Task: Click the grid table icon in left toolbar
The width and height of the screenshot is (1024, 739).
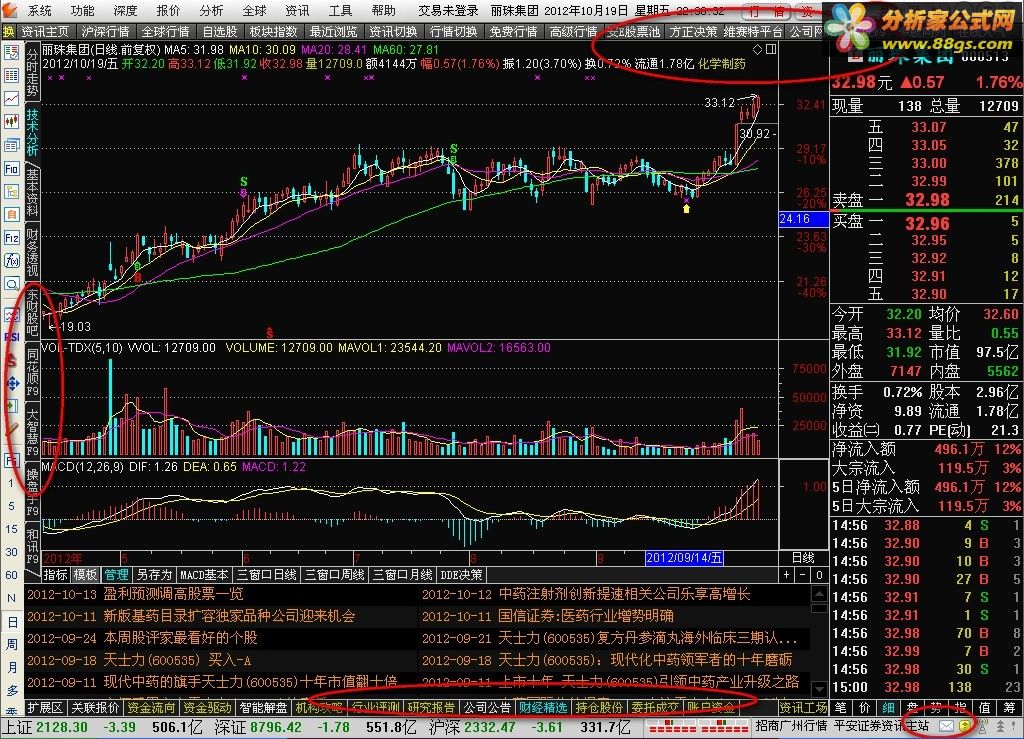Action: click(x=11, y=76)
